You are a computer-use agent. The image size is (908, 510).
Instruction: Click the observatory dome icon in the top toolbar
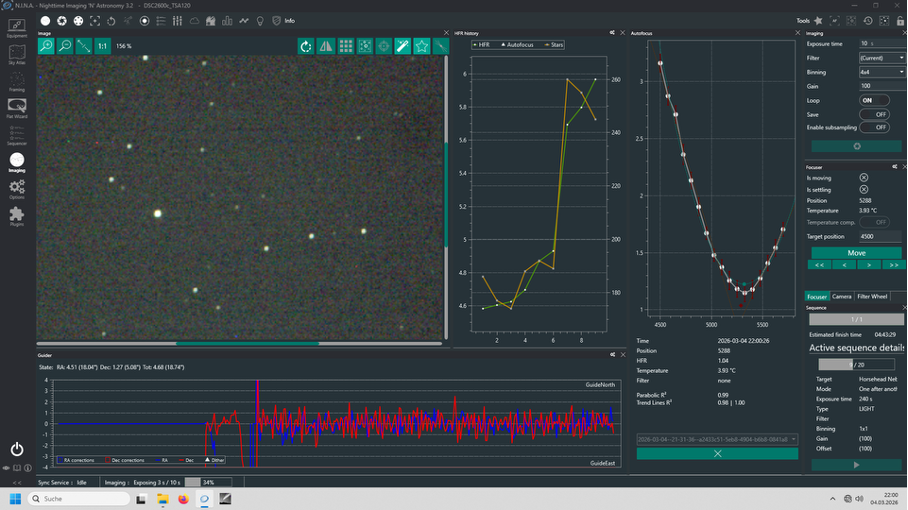tap(211, 21)
